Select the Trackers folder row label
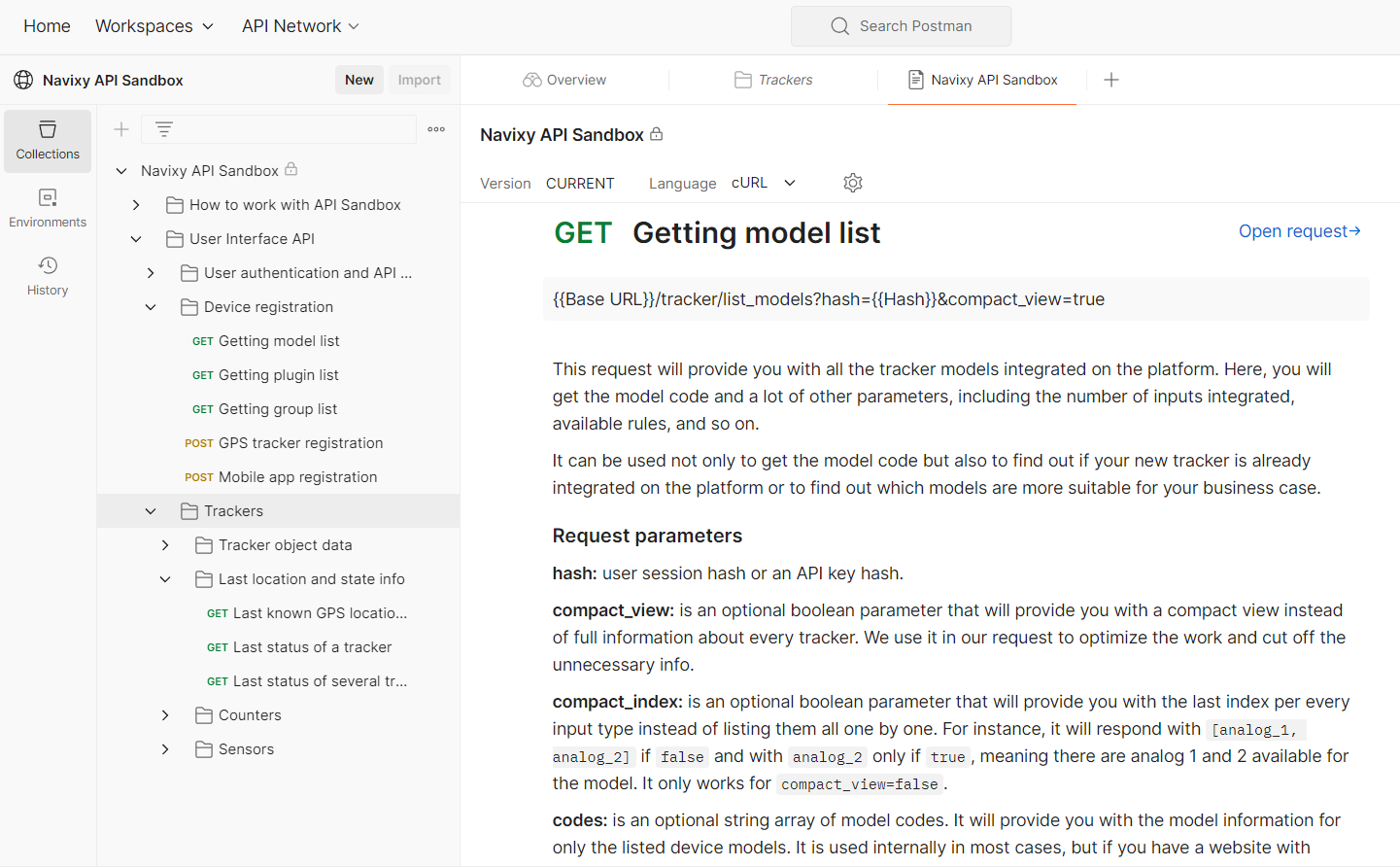1400x867 pixels. (233, 511)
